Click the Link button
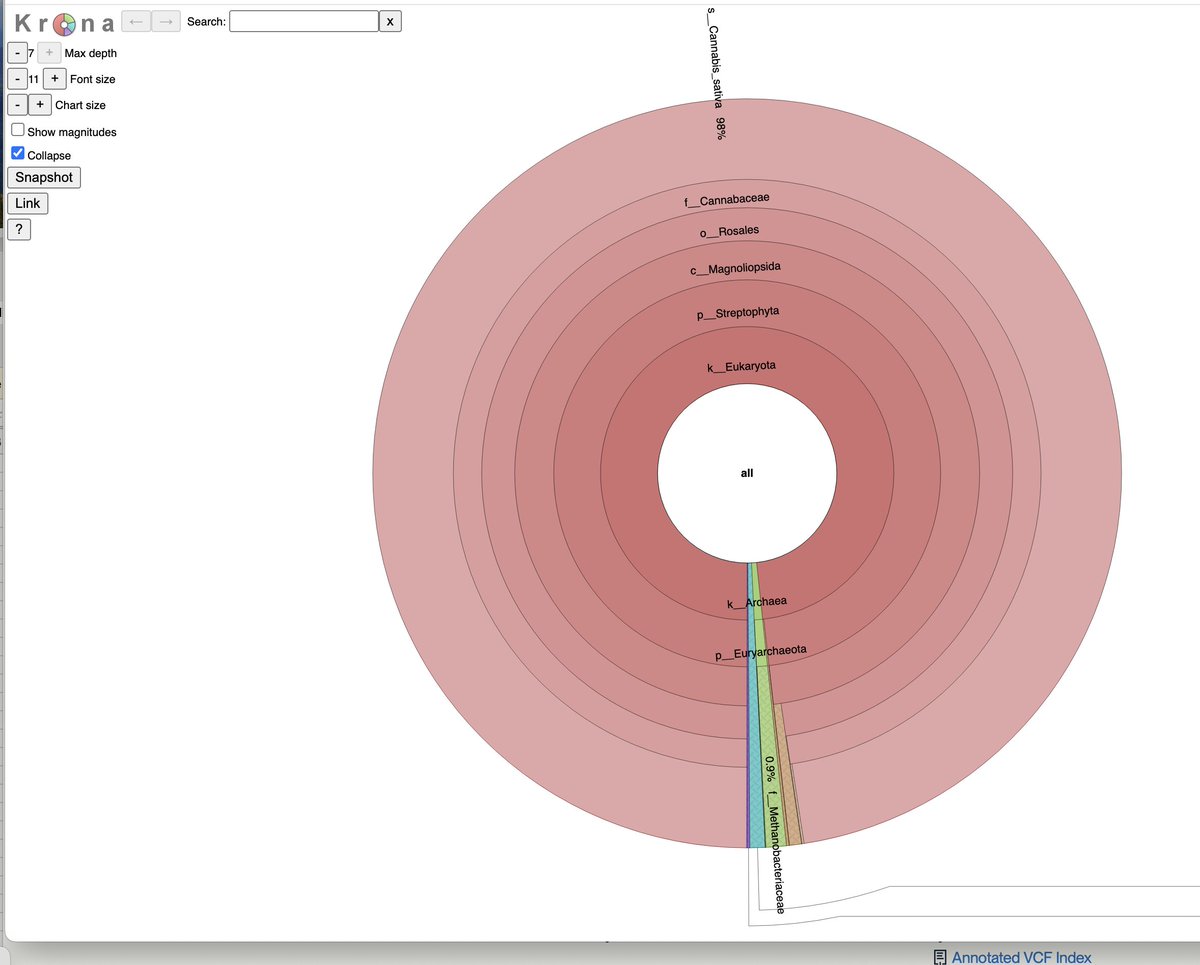1200x965 pixels. click(27, 204)
